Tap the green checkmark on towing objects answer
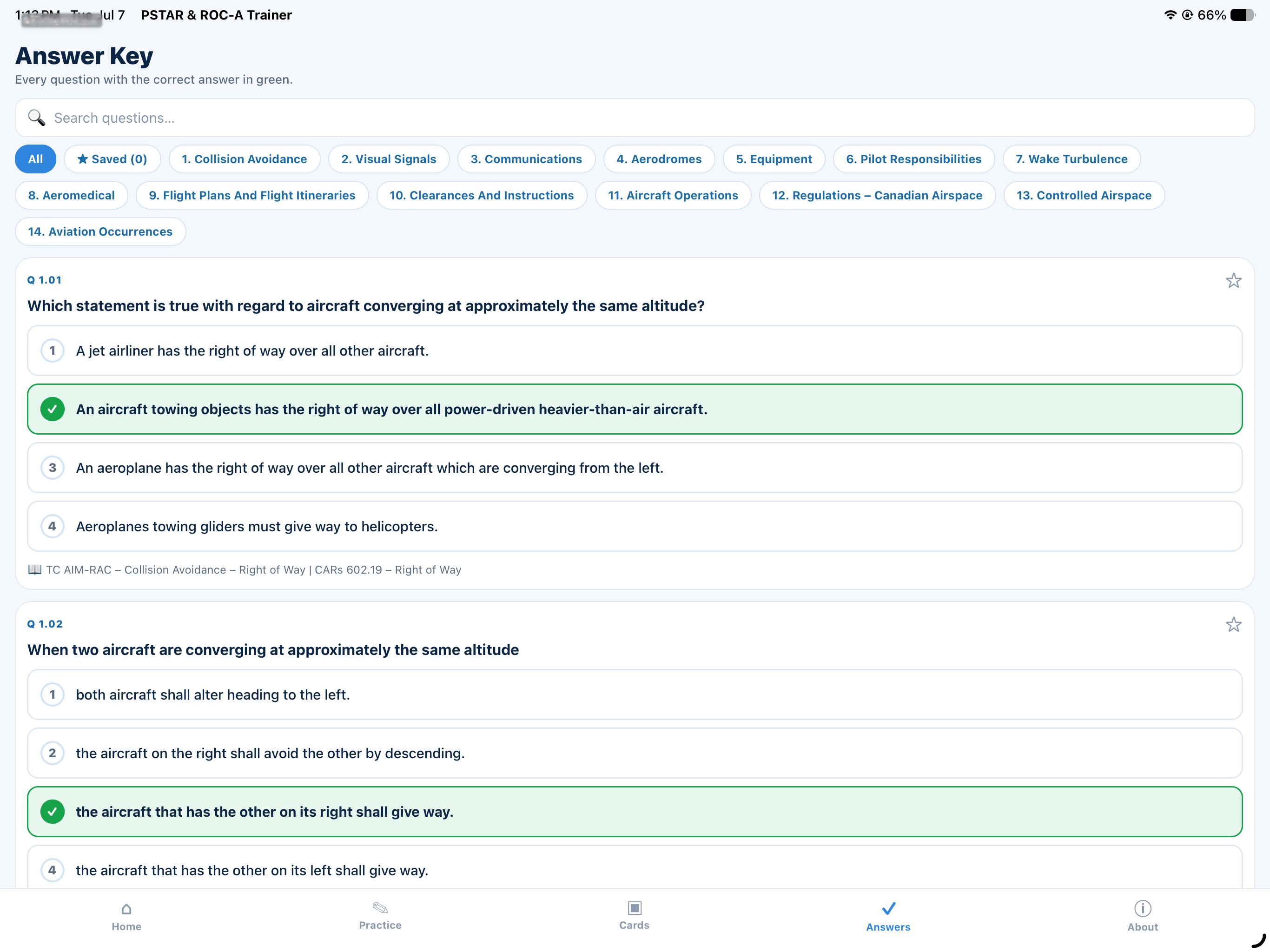 (x=52, y=409)
